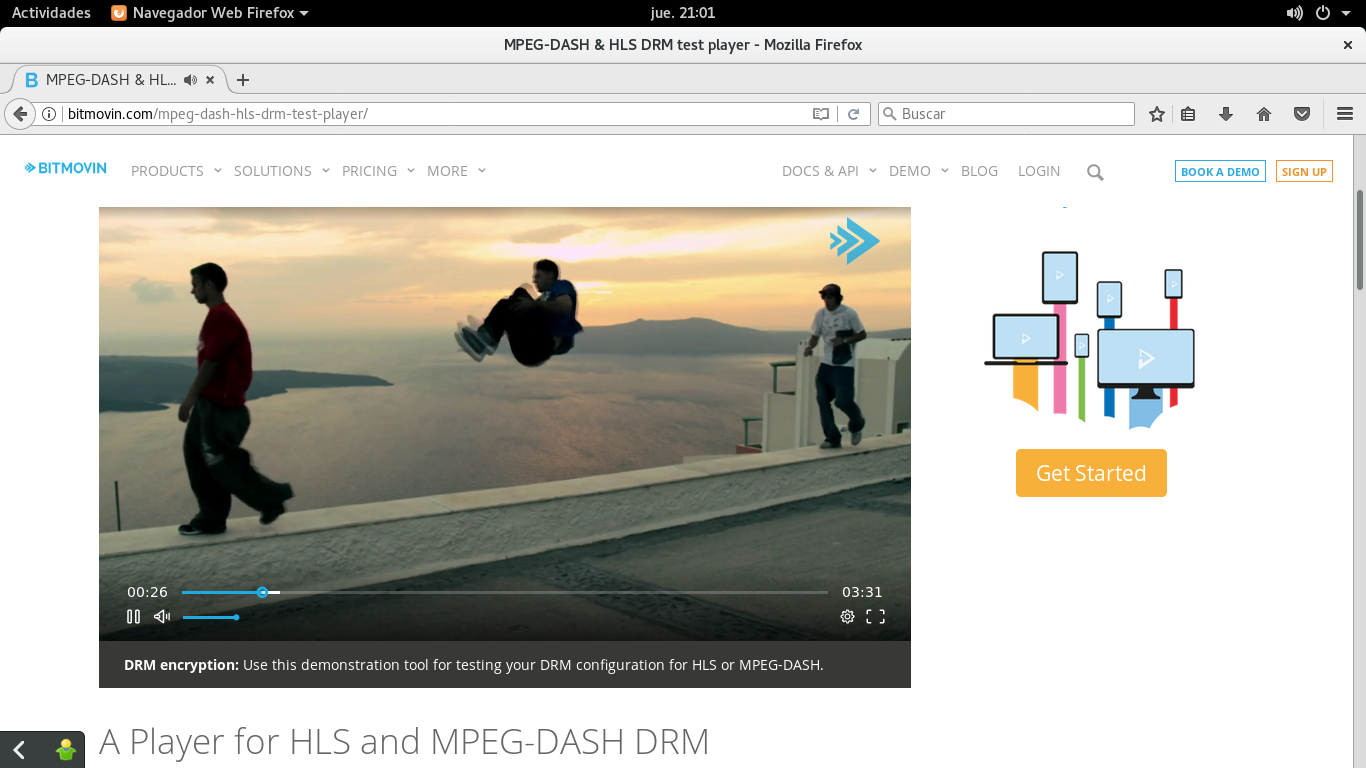Open the BLOG page

coord(979,171)
